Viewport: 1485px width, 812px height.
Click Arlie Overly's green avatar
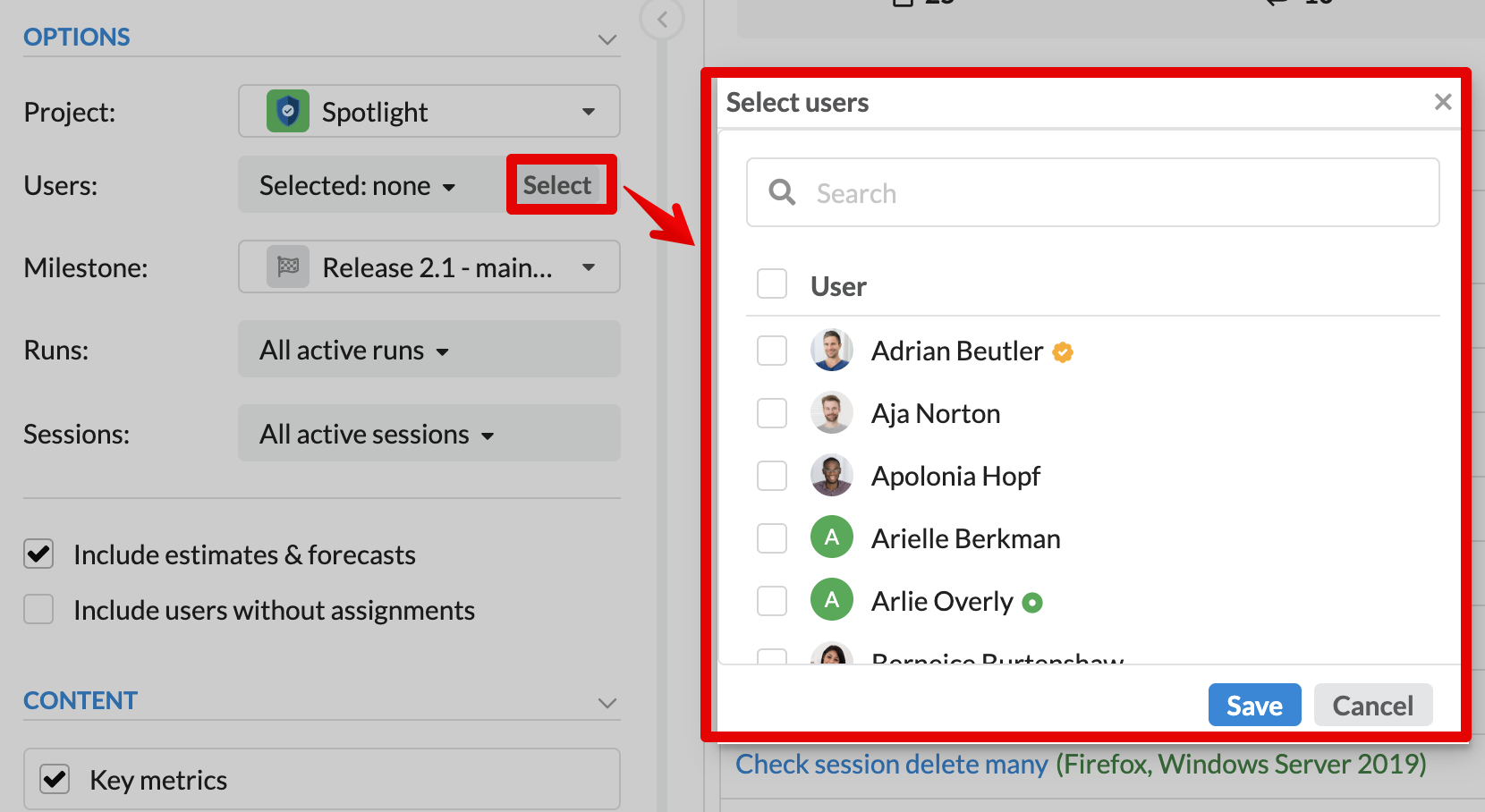click(832, 600)
